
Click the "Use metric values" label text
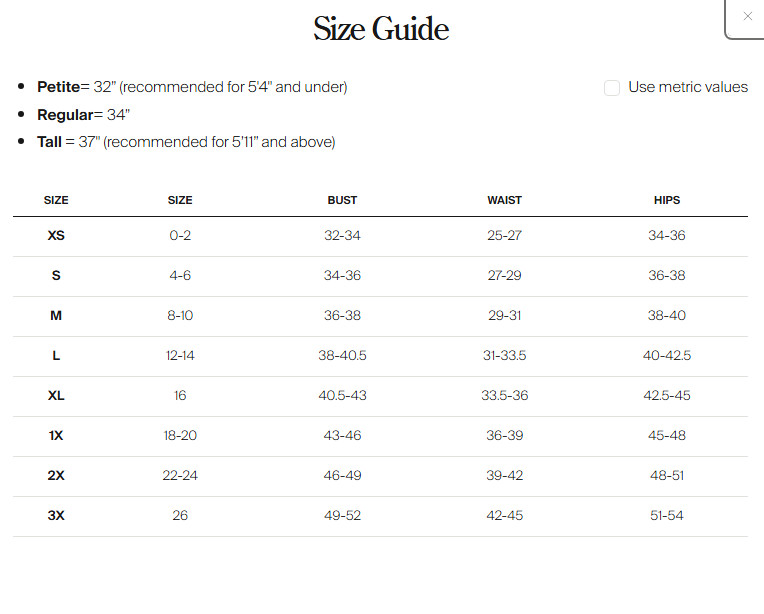coord(687,87)
